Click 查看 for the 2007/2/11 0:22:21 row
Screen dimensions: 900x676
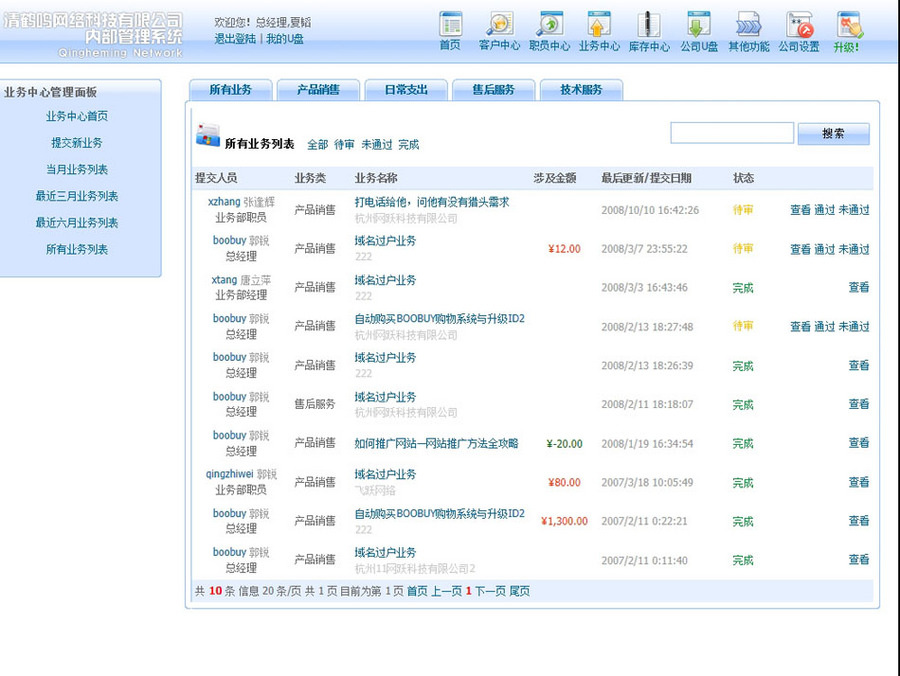[x=859, y=521]
